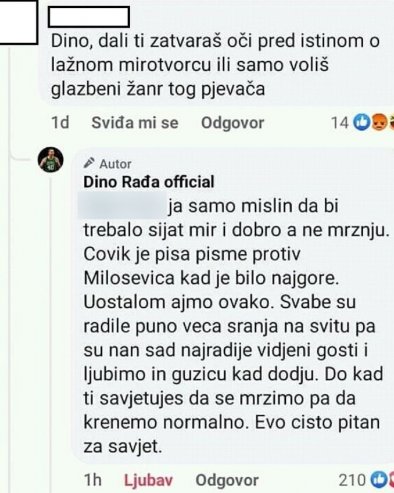The width and height of the screenshot is (394, 493).
Task: View the 14 reactions count
Action: tap(340, 123)
